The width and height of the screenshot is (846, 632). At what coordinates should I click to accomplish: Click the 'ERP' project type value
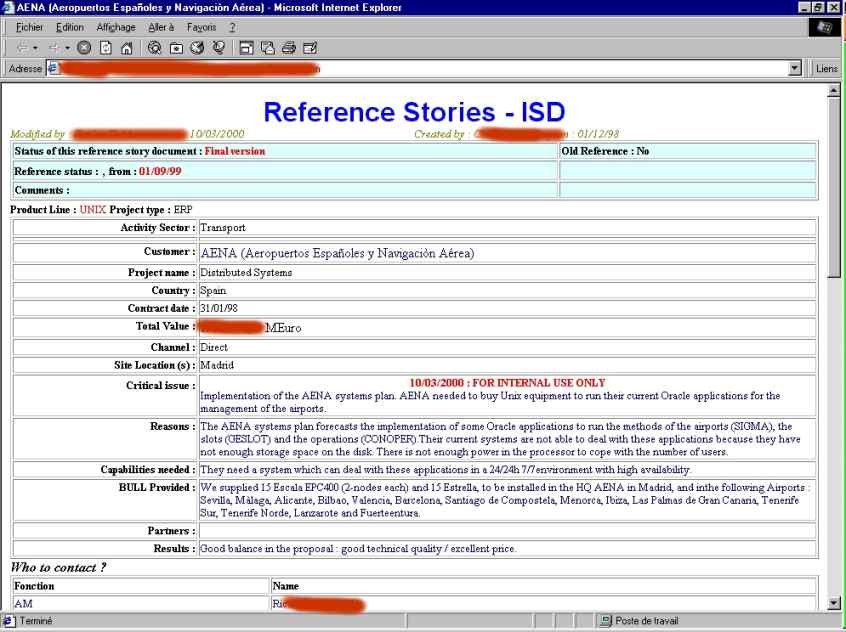[x=183, y=209]
